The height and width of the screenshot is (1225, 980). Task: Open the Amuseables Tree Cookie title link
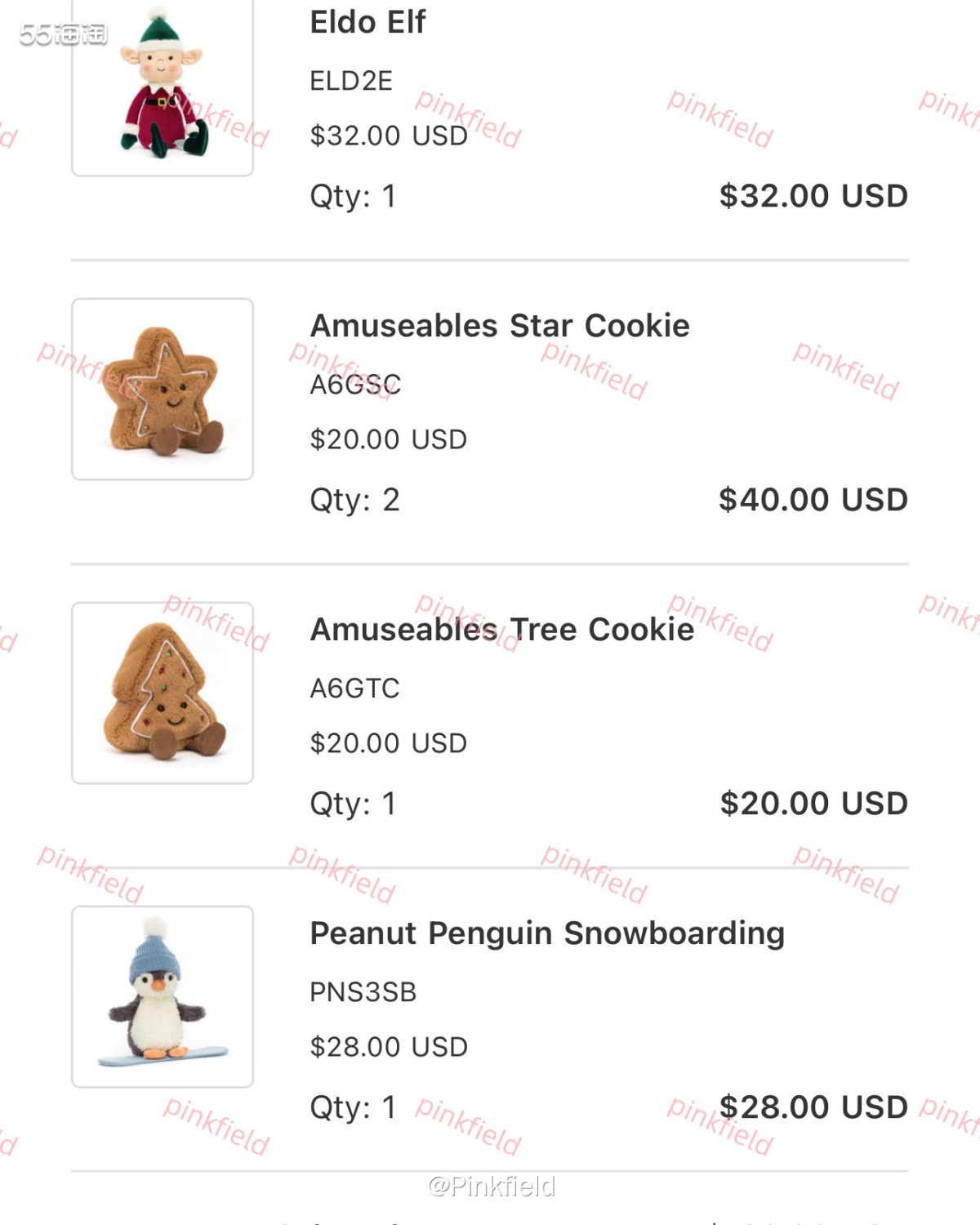(x=502, y=630)
